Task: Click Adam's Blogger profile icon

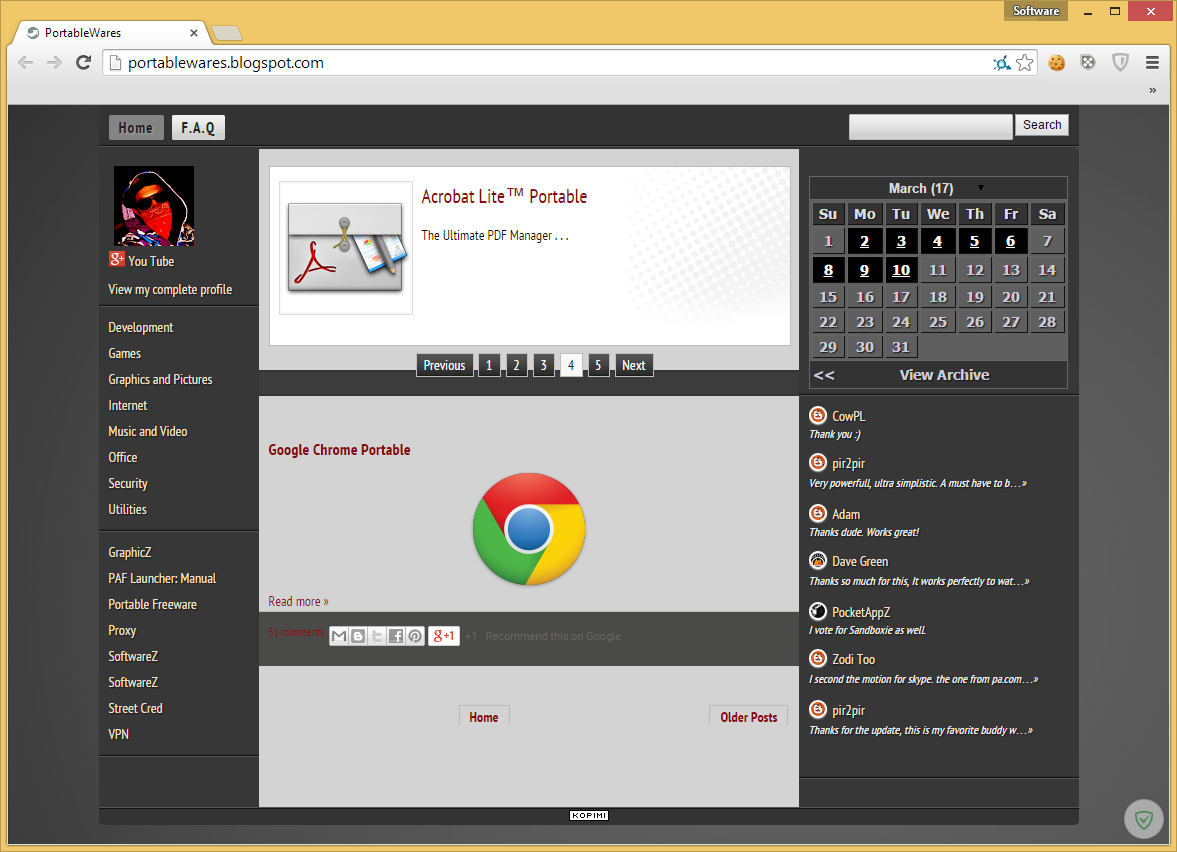Action: tap(818, 513)
